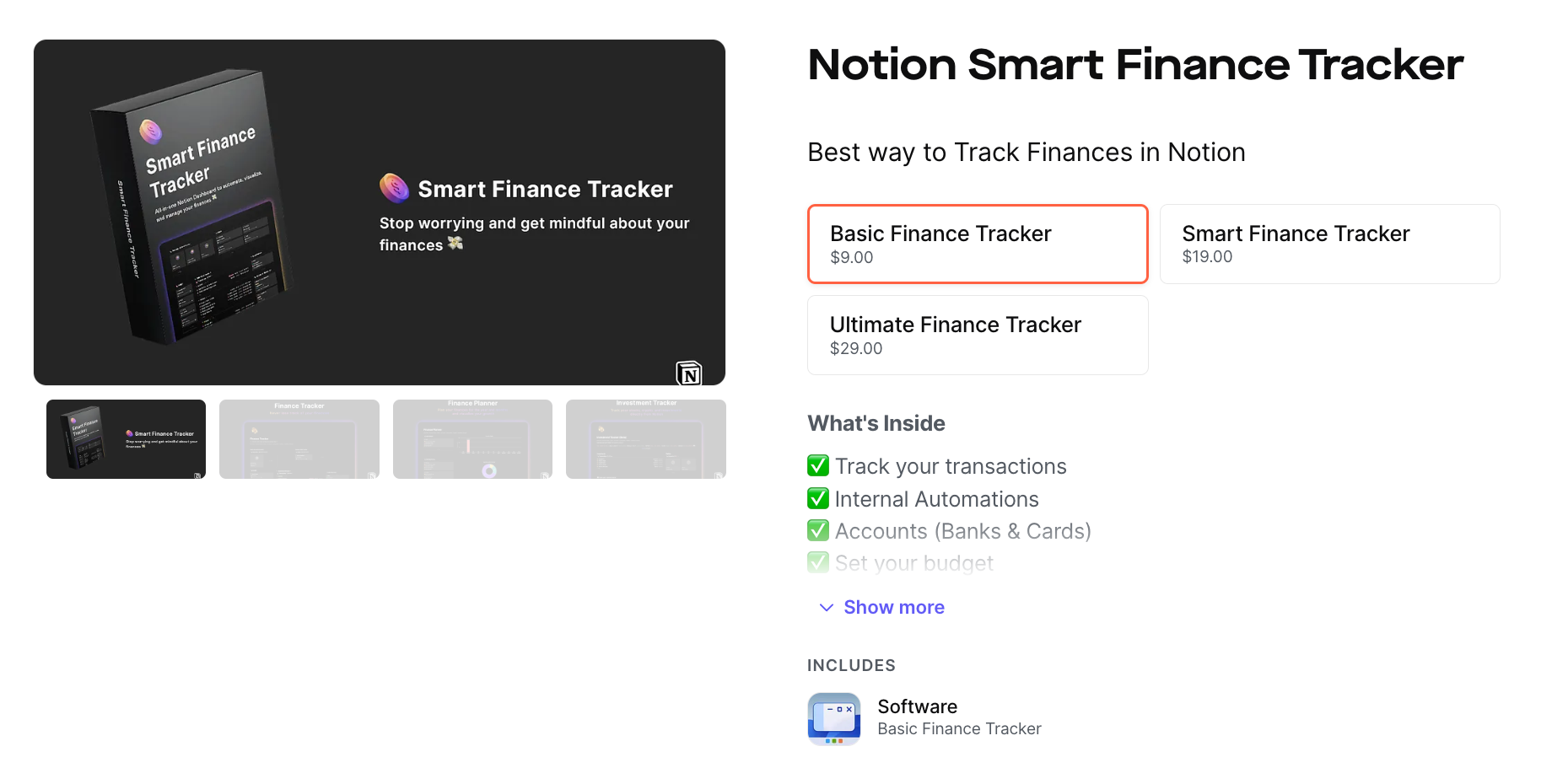Click the faded checkmark beside Set your budget
This screenshot has height=784, width=1552.
click(x=817, y=562)
